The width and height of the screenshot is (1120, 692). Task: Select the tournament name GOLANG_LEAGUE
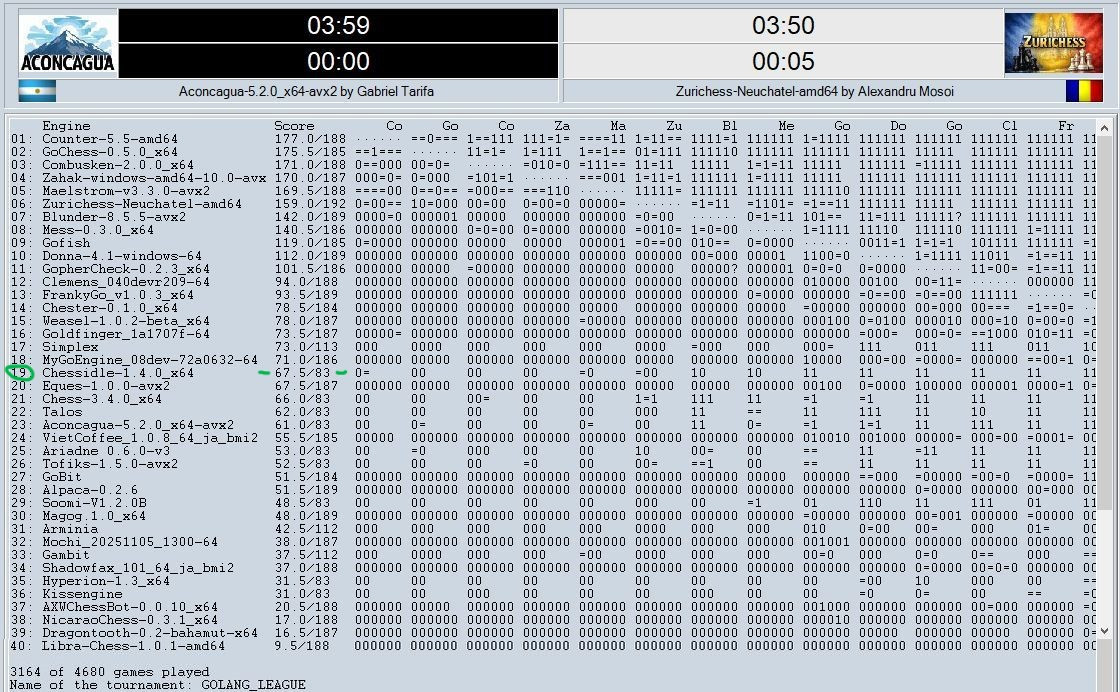click(x=254, y=685)
